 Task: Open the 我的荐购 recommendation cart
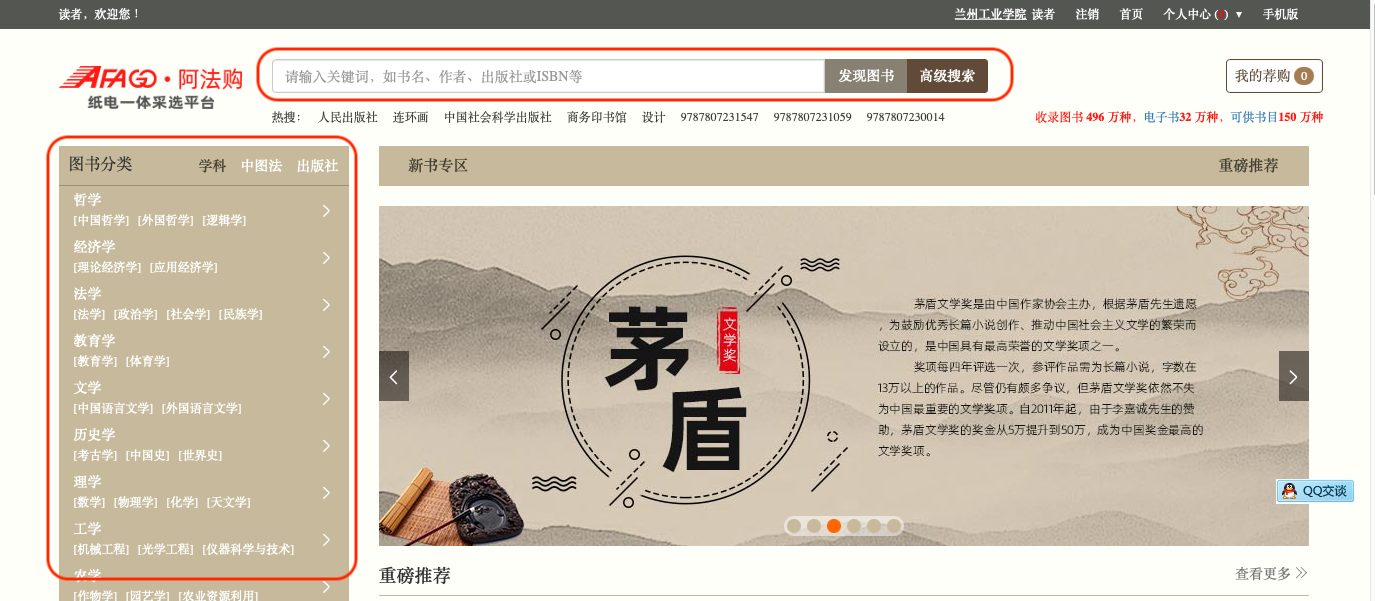pyautogui.click(x=1274, y=76)
